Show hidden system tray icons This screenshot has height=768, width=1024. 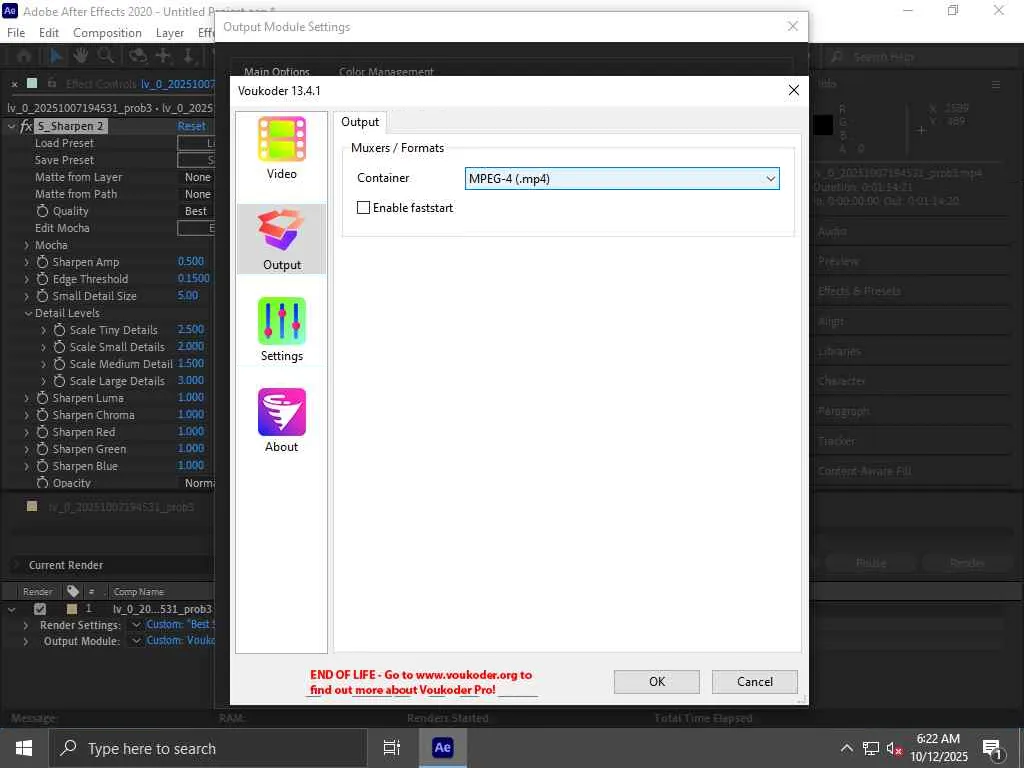click(x=846, y=748)
